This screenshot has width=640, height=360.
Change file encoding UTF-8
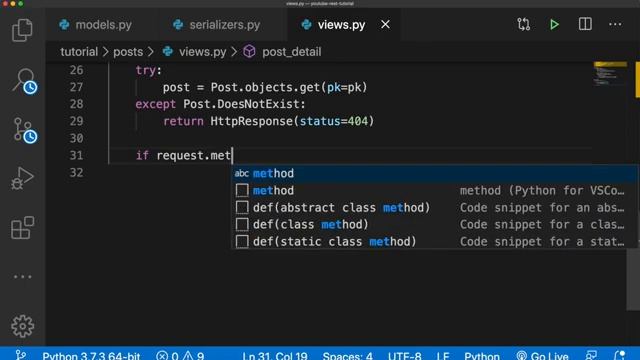tap(404, 356)
